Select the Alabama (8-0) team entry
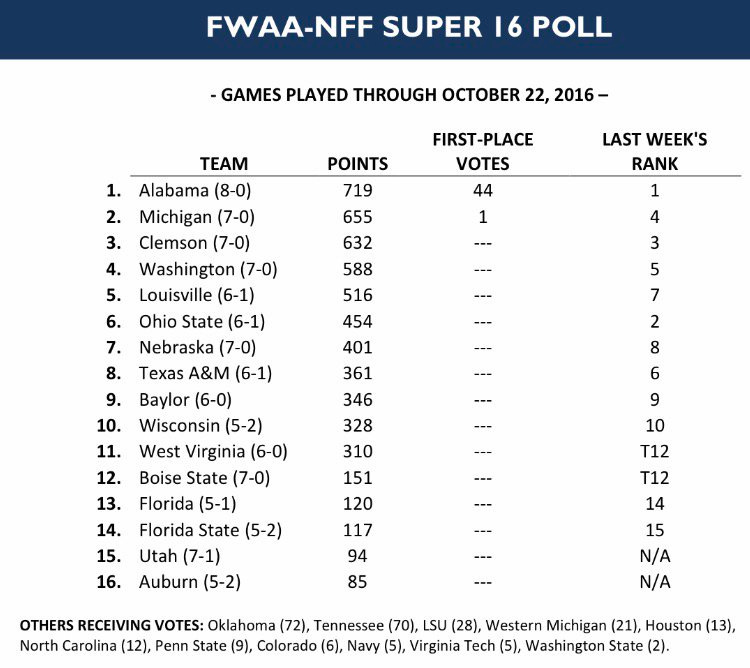The height and width of the screenshot is (668, 750). click(x=195, y=191)
